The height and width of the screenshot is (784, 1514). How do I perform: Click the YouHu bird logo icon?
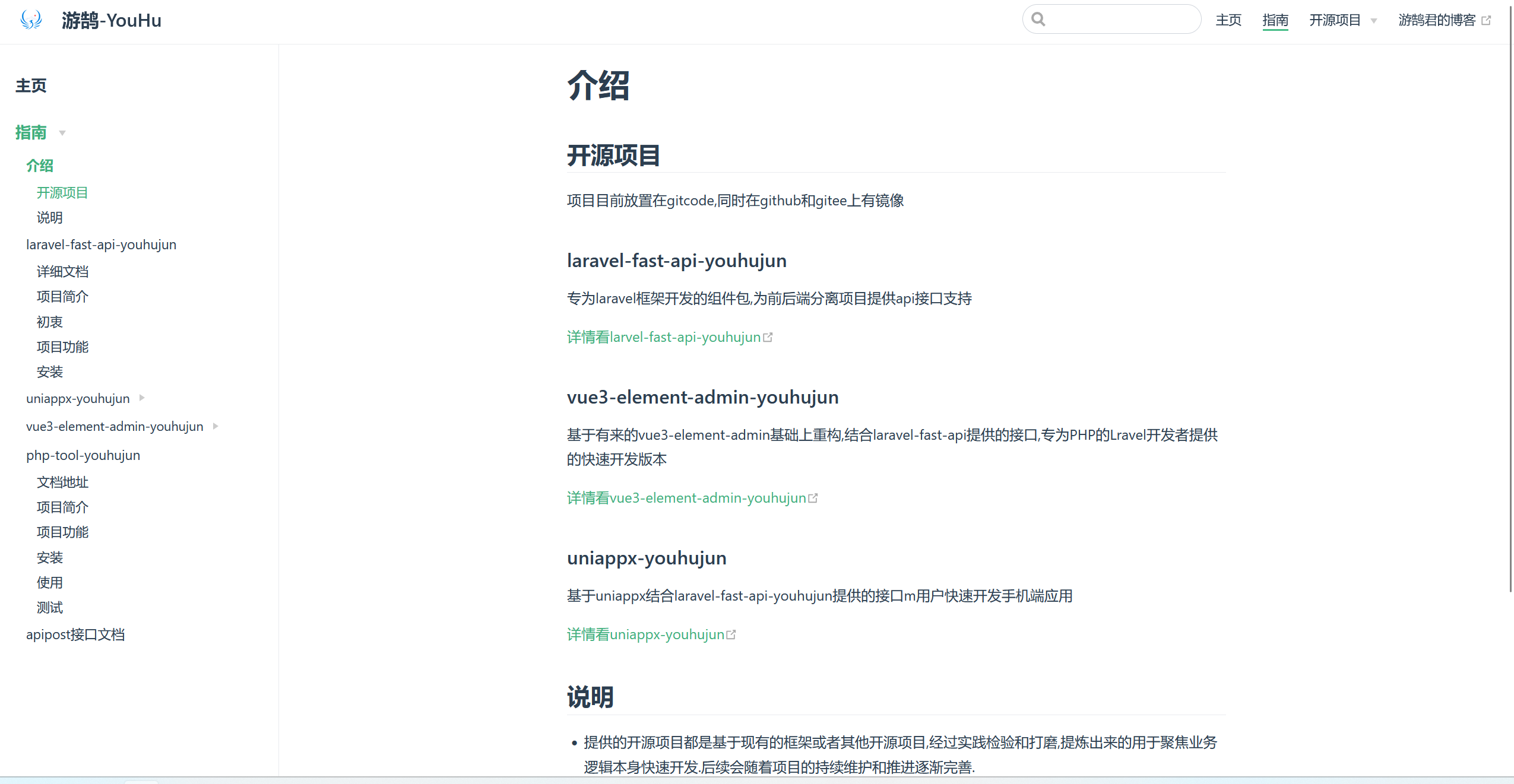tap(31, 20)
